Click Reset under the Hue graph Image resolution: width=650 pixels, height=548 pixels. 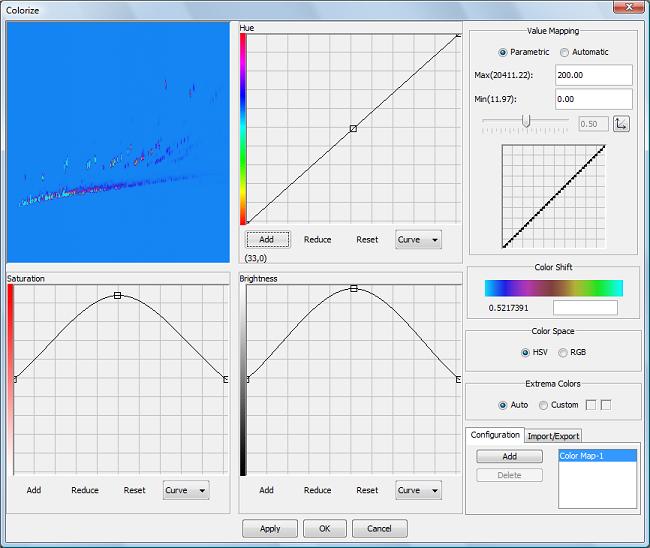point(367,240)
